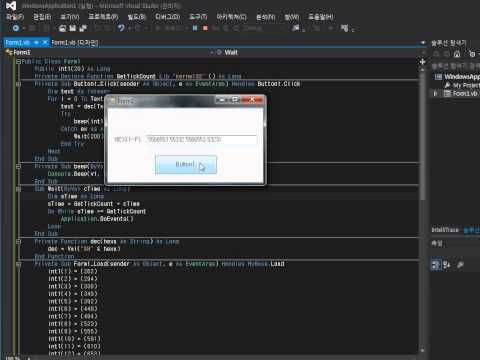Viewport: 480px width, 360px height.
Task: Click the "int1(10)" assignment line
Action: click(74, 339)
